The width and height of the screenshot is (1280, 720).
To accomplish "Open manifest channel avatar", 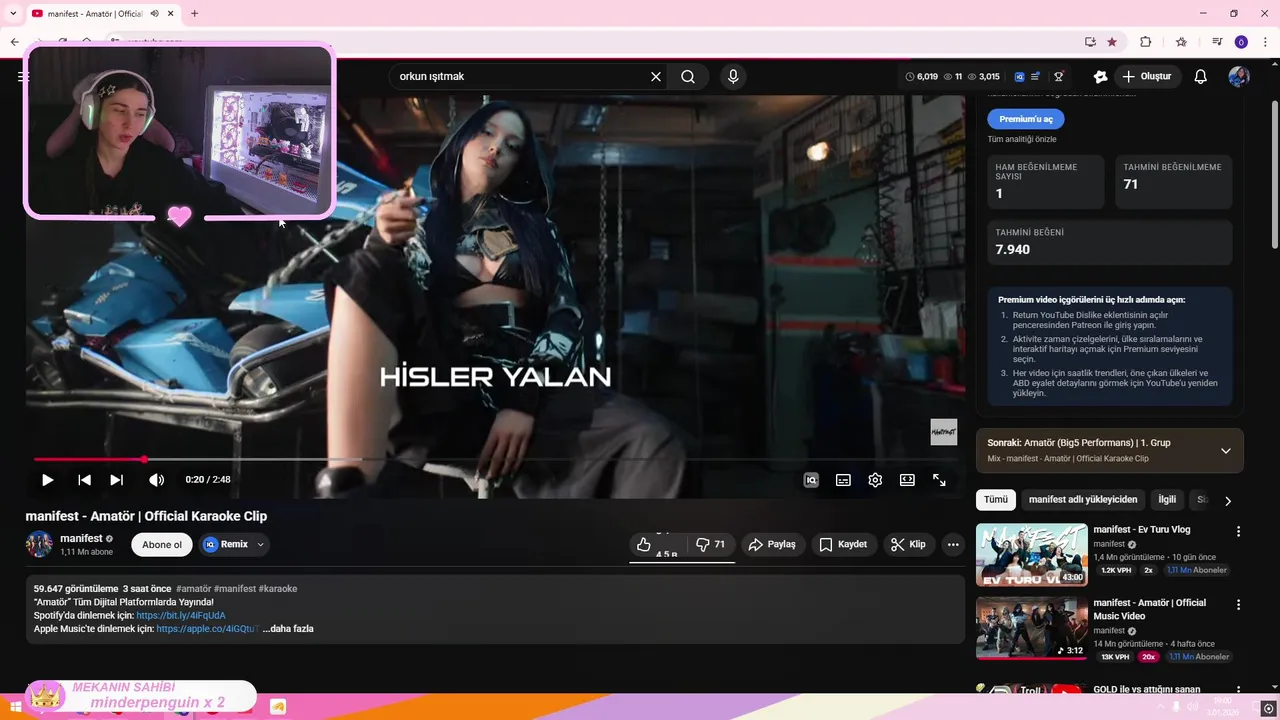I will click(x=39, y=545).
